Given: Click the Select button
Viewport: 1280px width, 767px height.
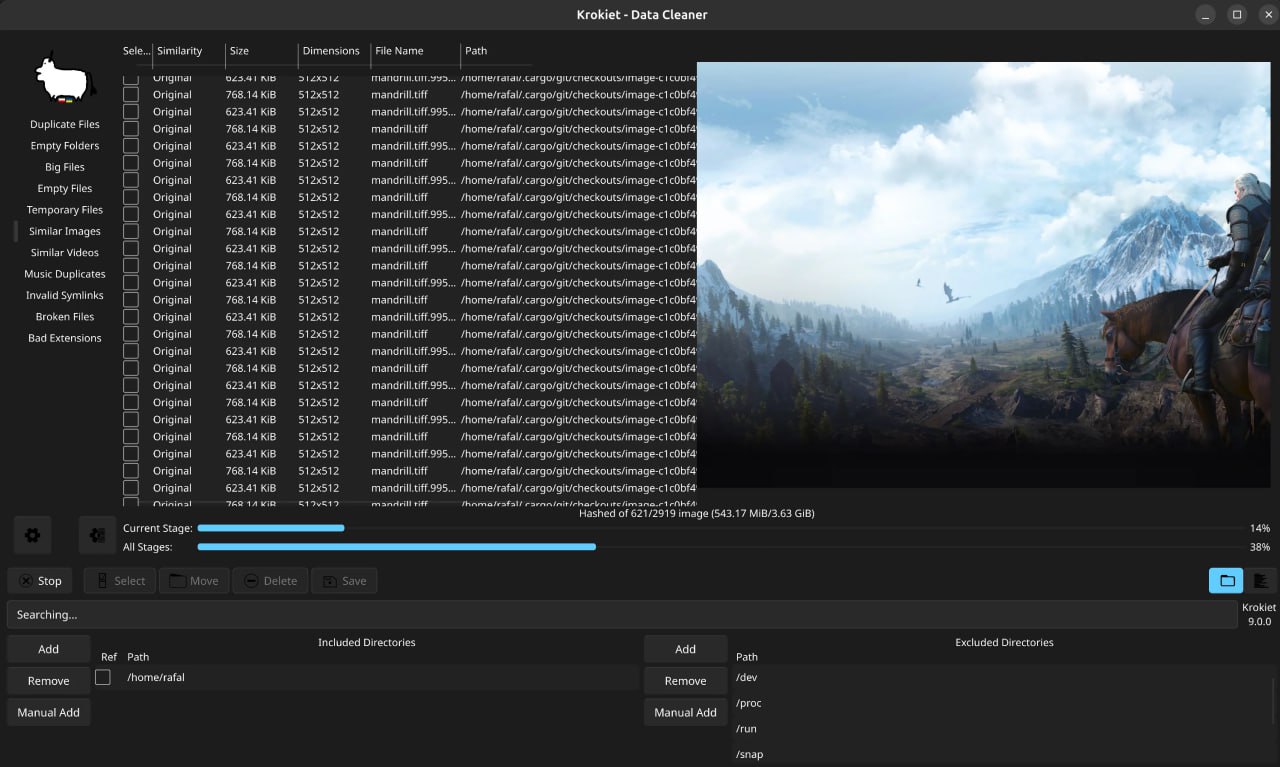Looking at the screenshot, I should coord(119,580).
